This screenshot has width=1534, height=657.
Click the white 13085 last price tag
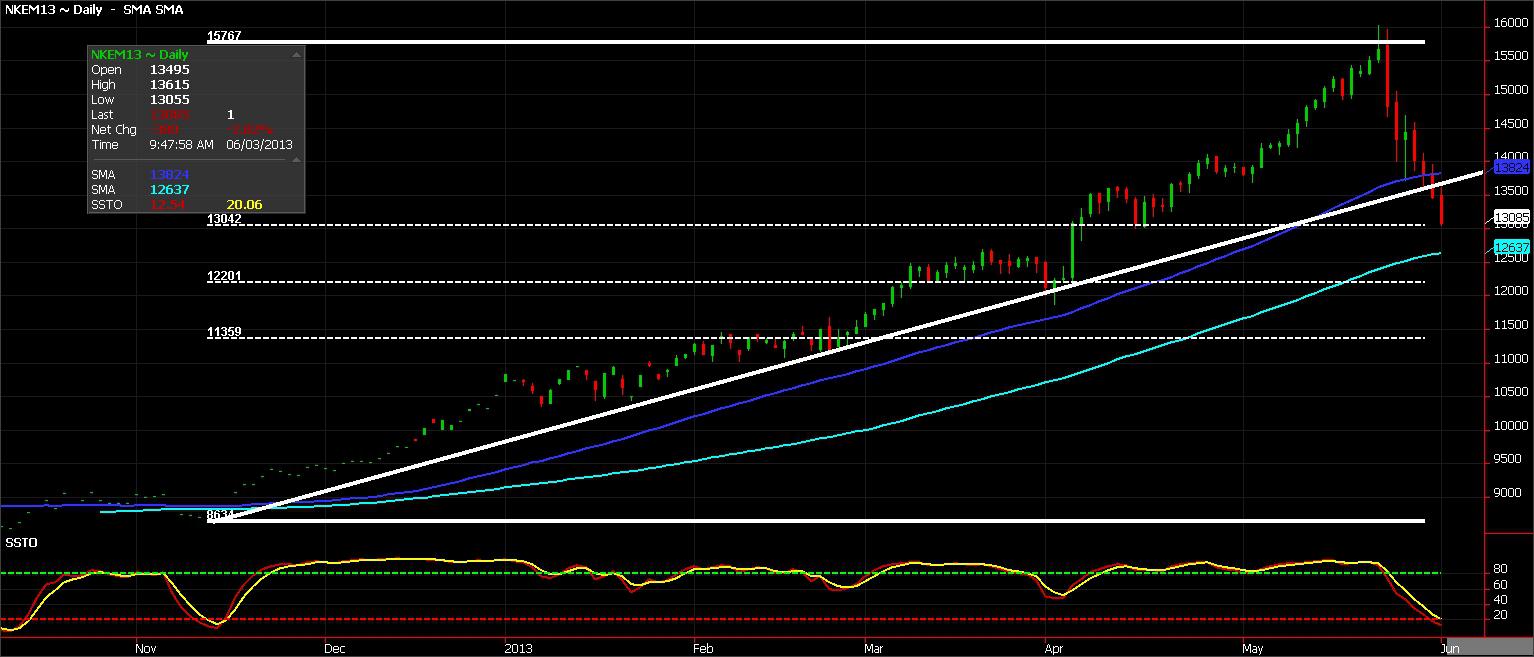click(x=1514, y=216)
